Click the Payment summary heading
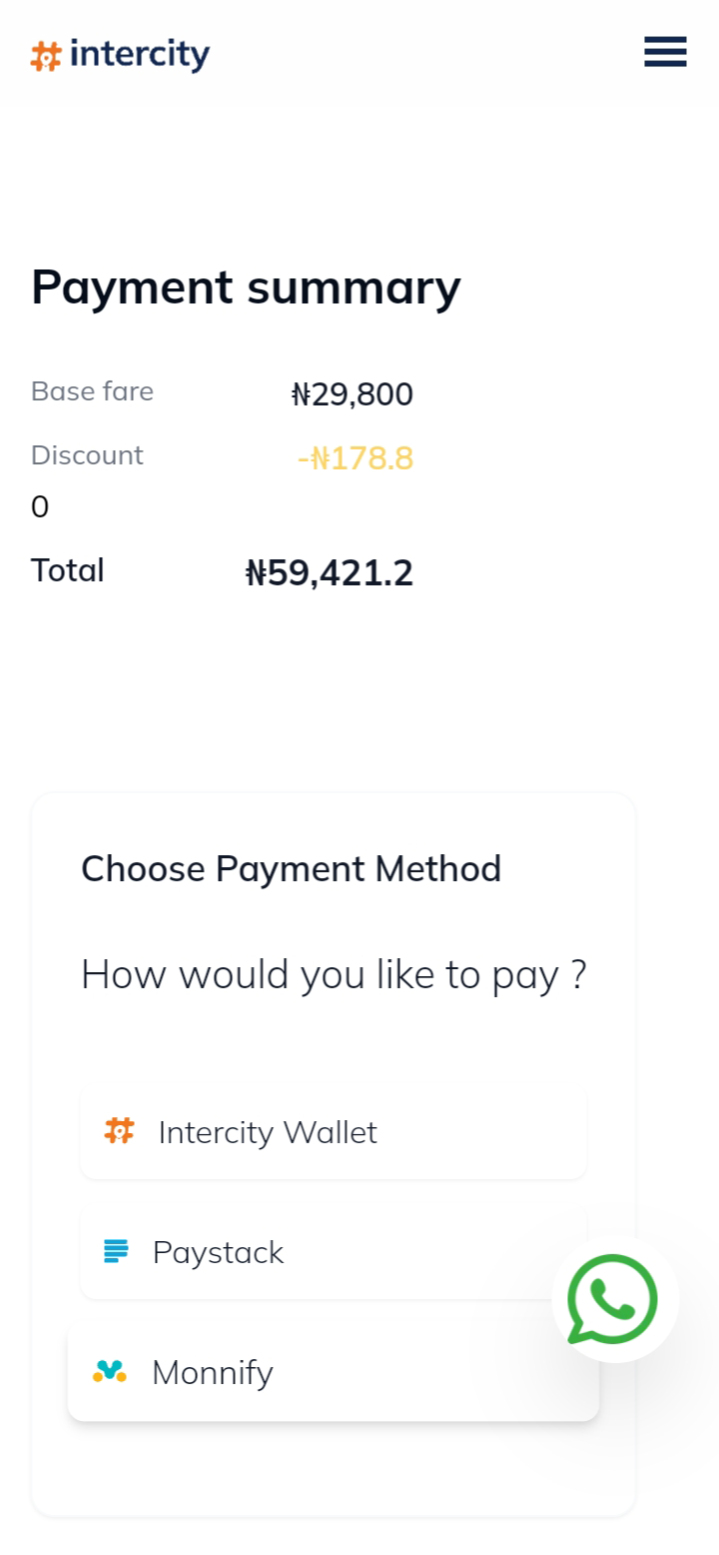 tap(246, 287)
